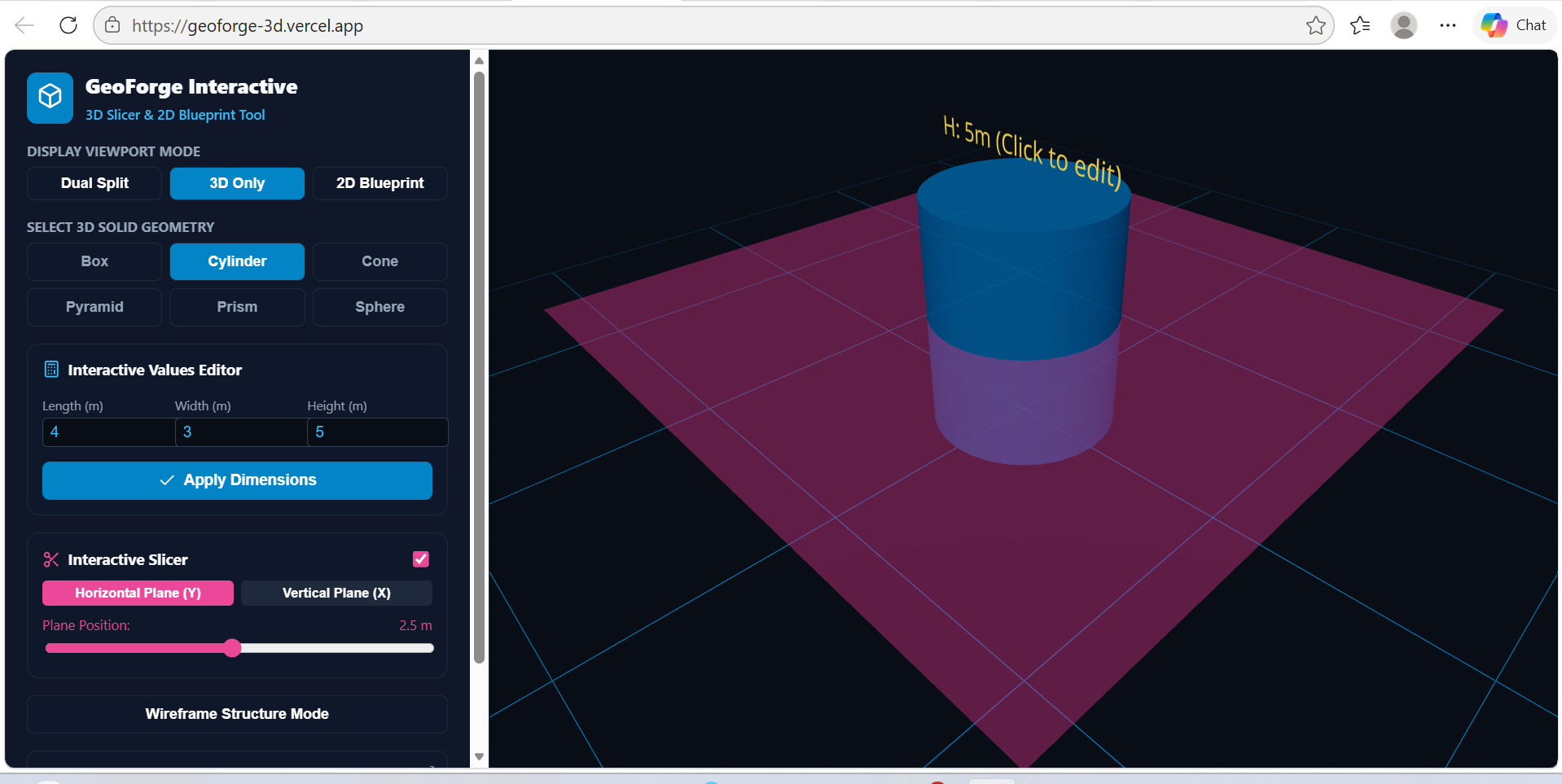Switch to 2D Blueprint viewport mode
1562x784 pixels.
coord(380,183)
